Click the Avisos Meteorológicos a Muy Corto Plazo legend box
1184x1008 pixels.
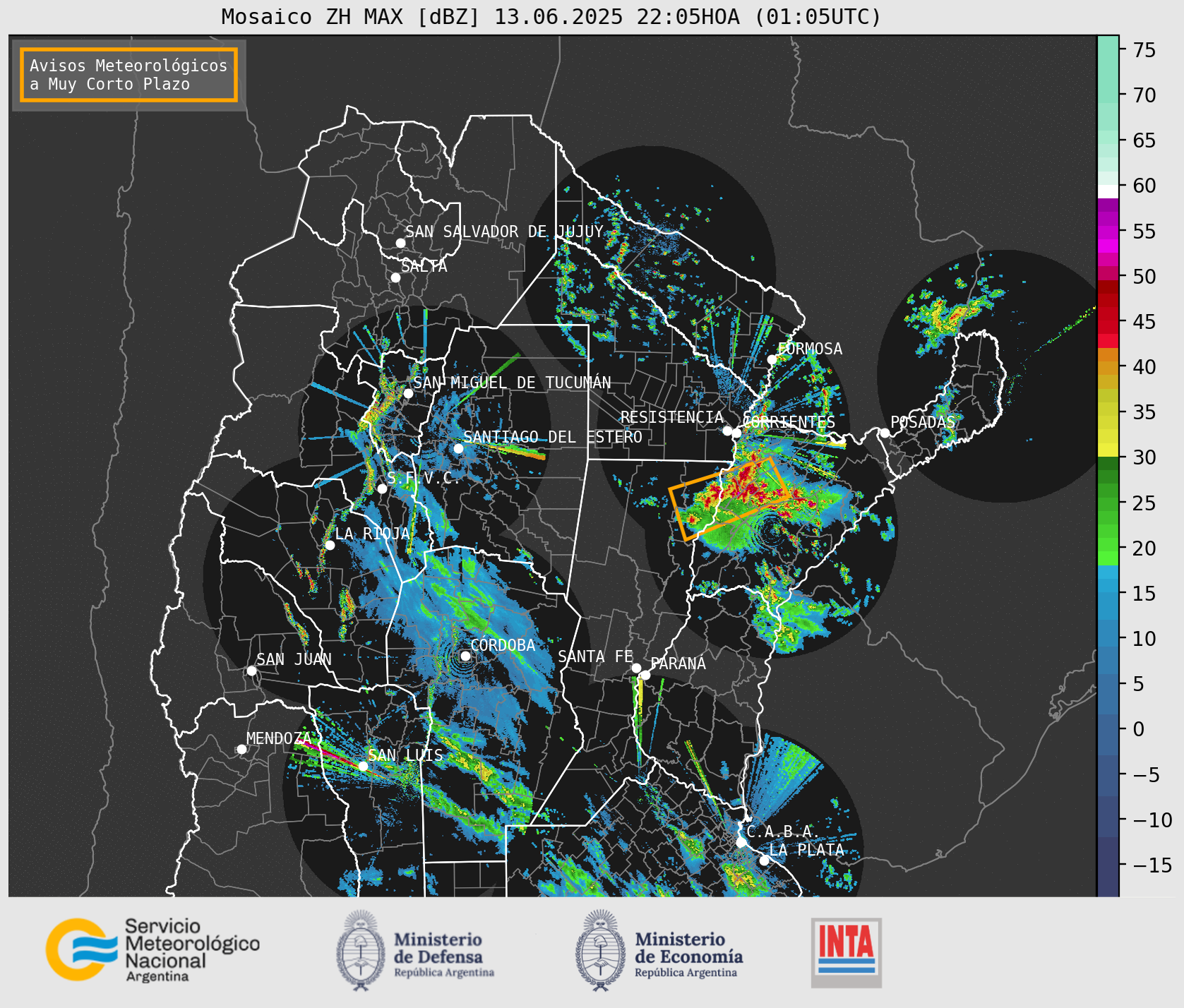[128, 75]
